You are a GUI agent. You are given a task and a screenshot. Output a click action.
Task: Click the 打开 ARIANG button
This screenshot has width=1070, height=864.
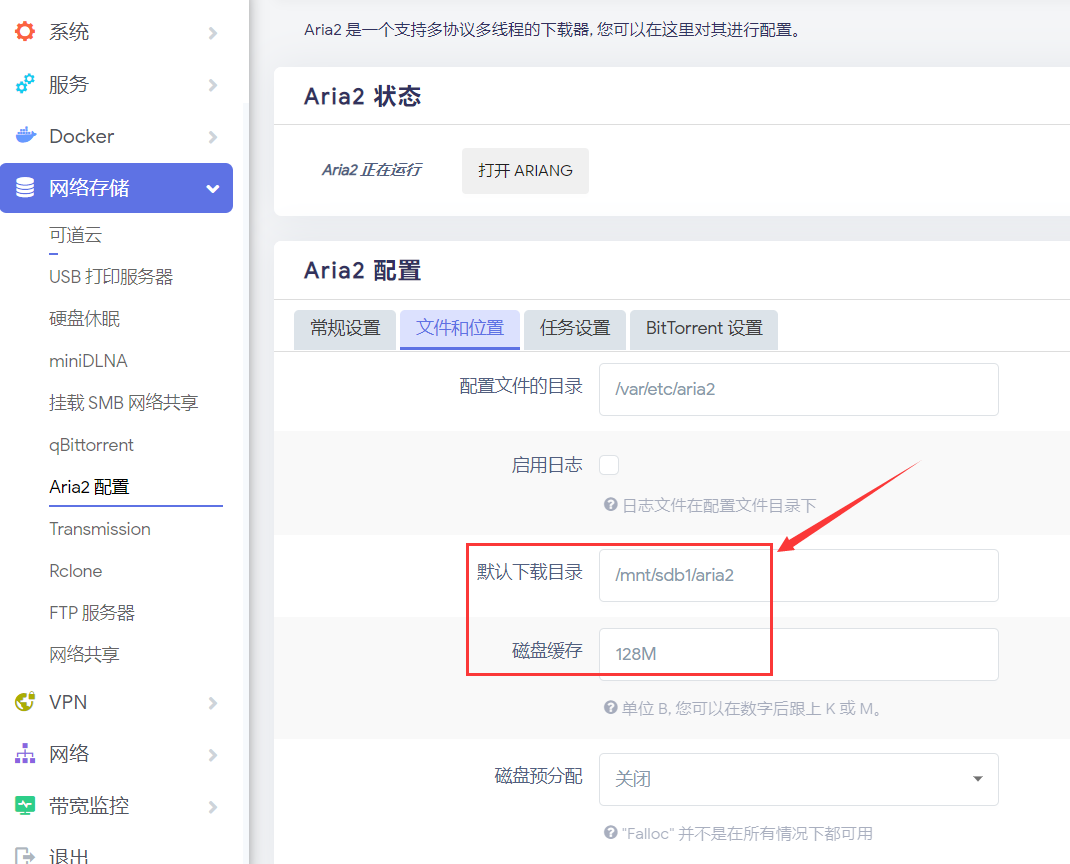point(525,171)
